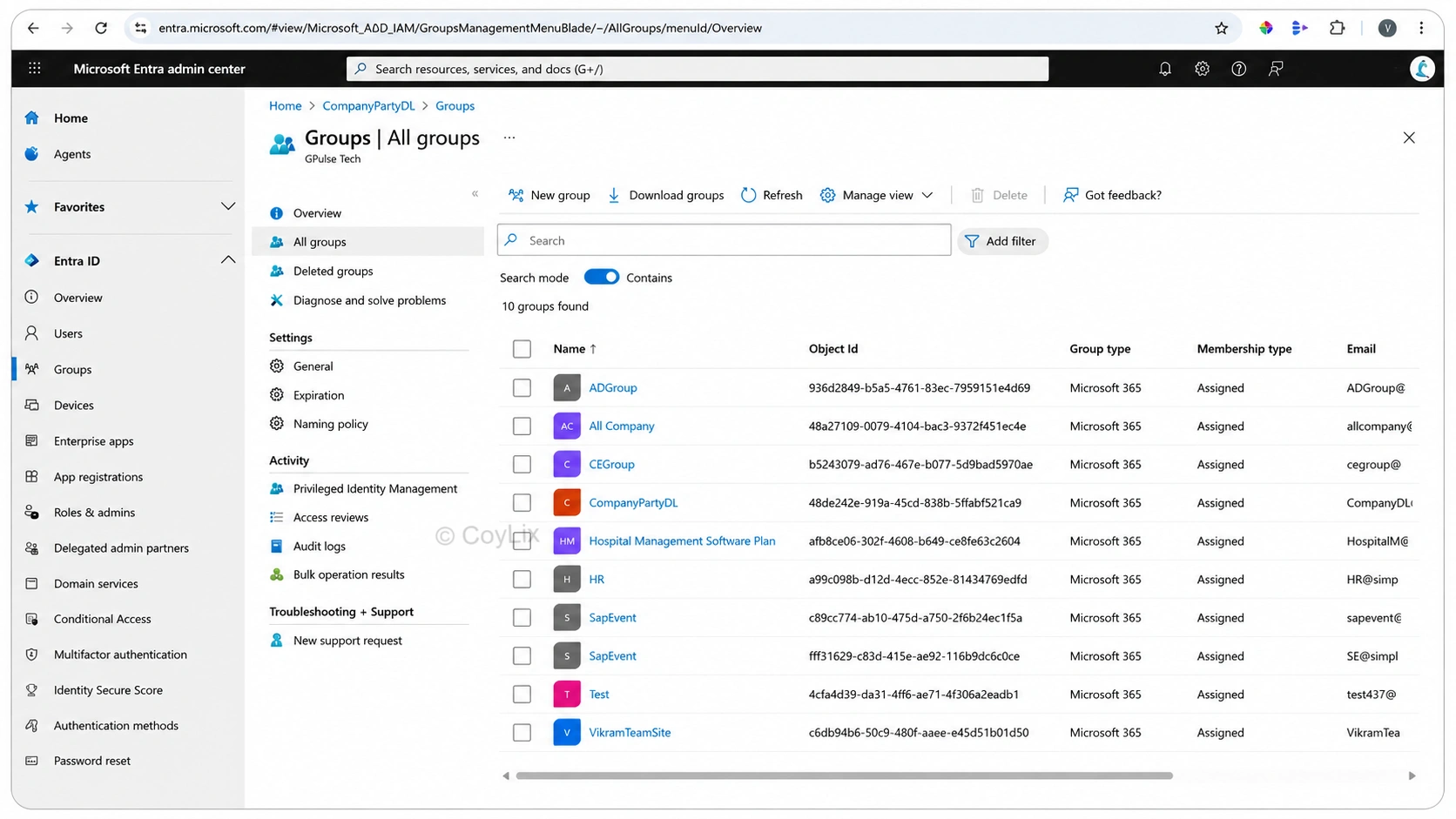1456x819 pixels.
Task: Expand the Favorites section chevron
Action: click(x=228, y=206)
